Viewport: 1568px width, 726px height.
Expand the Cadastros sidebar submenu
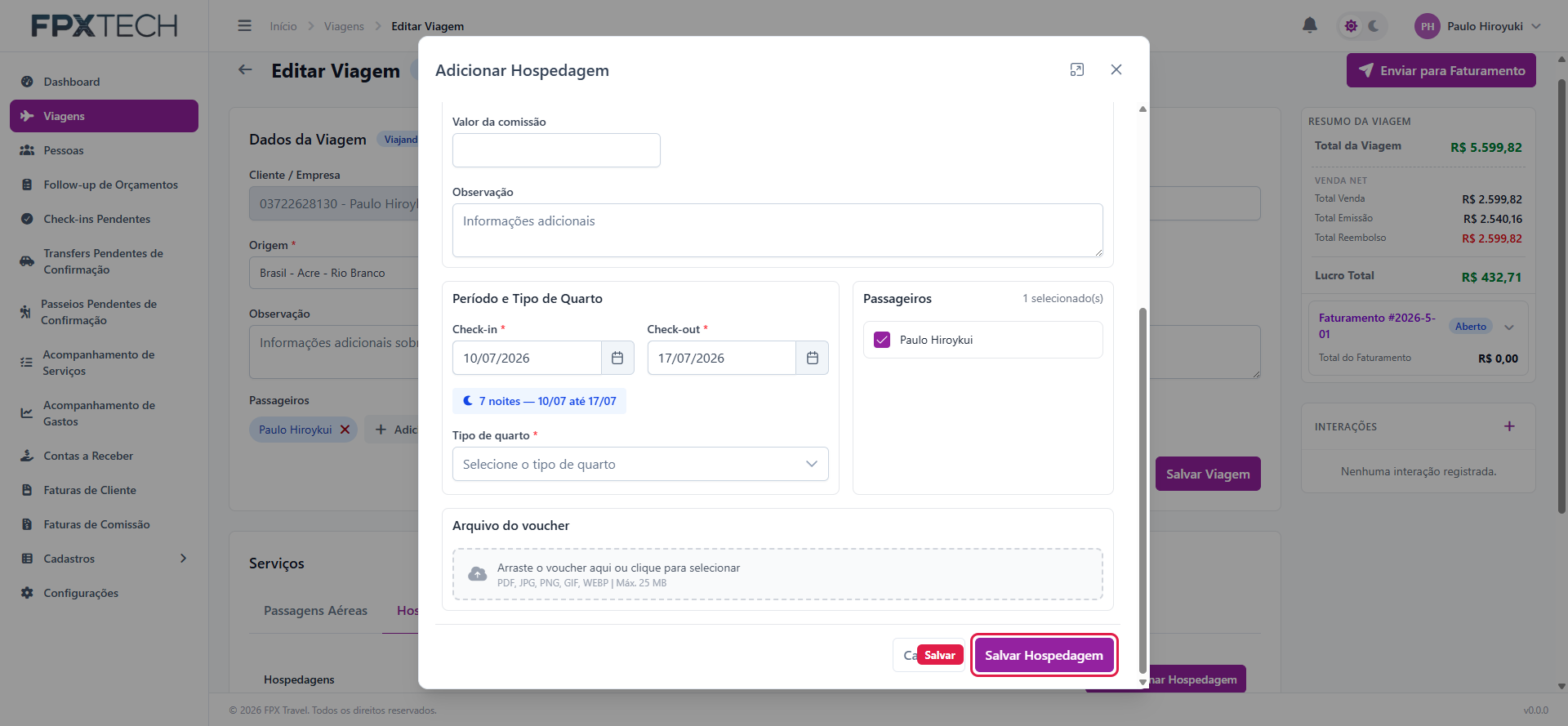click(x=183, y=559)
